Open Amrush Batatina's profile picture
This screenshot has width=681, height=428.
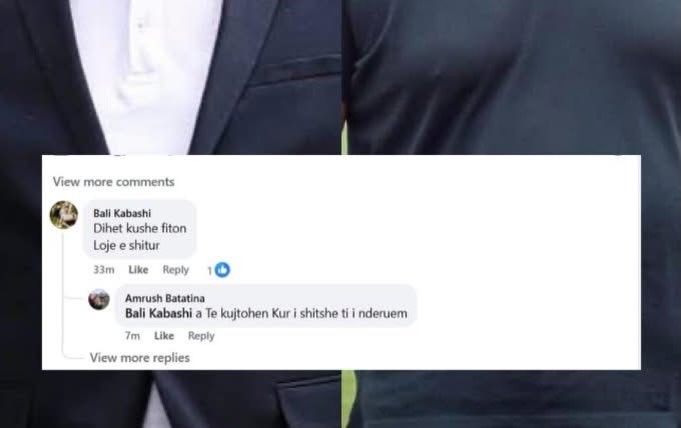[99, 299]
